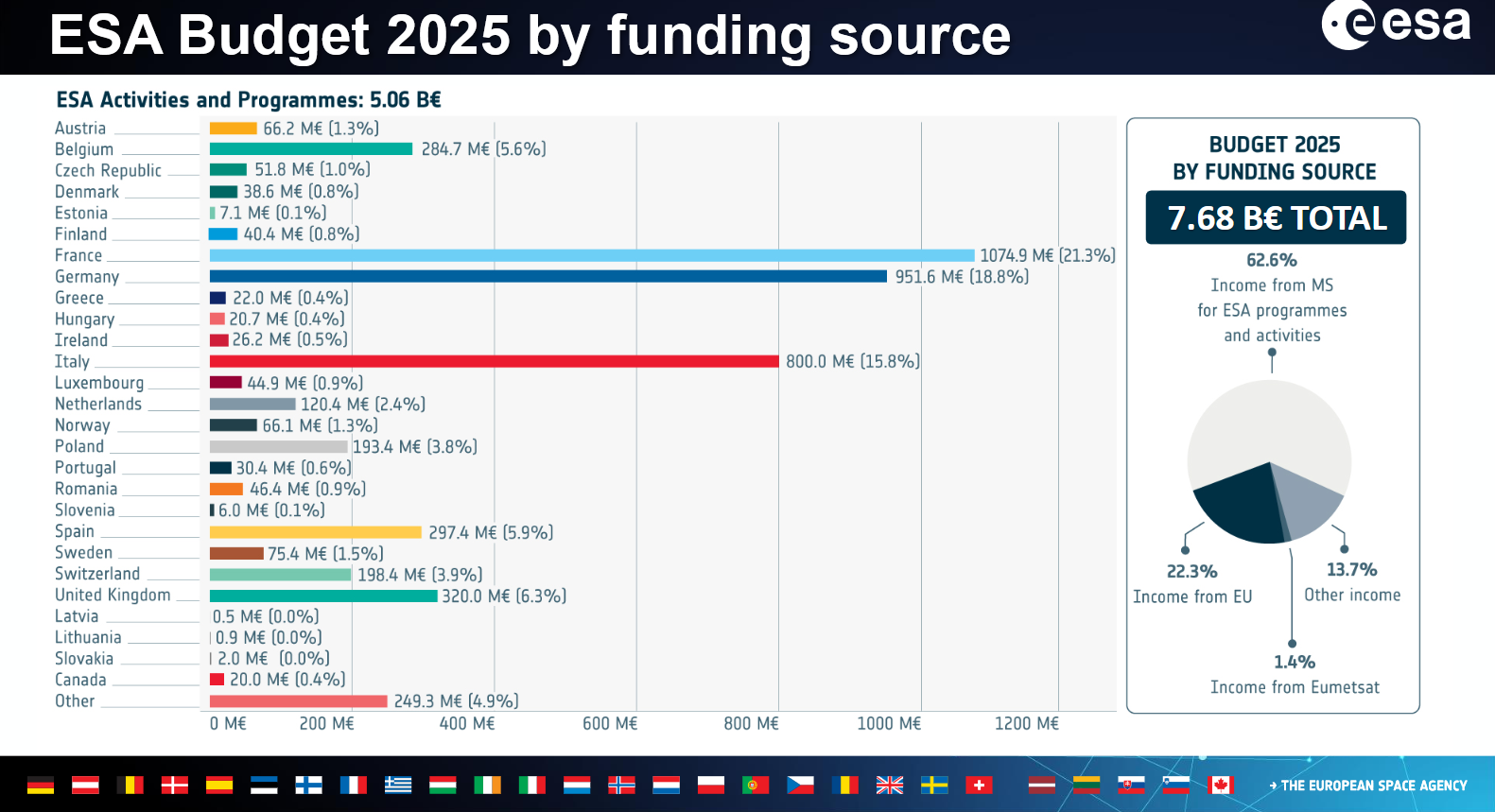1495x812 pixels.
Task: Click the Poland flag icon
Action: tap(711, 785)
